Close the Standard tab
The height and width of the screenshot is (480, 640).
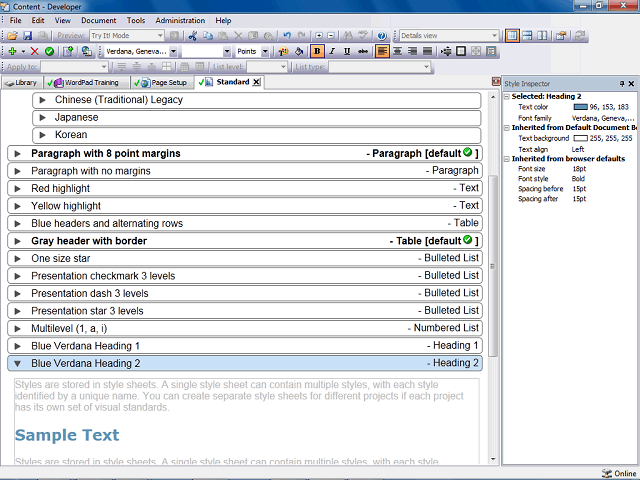[x=256, y=82]
